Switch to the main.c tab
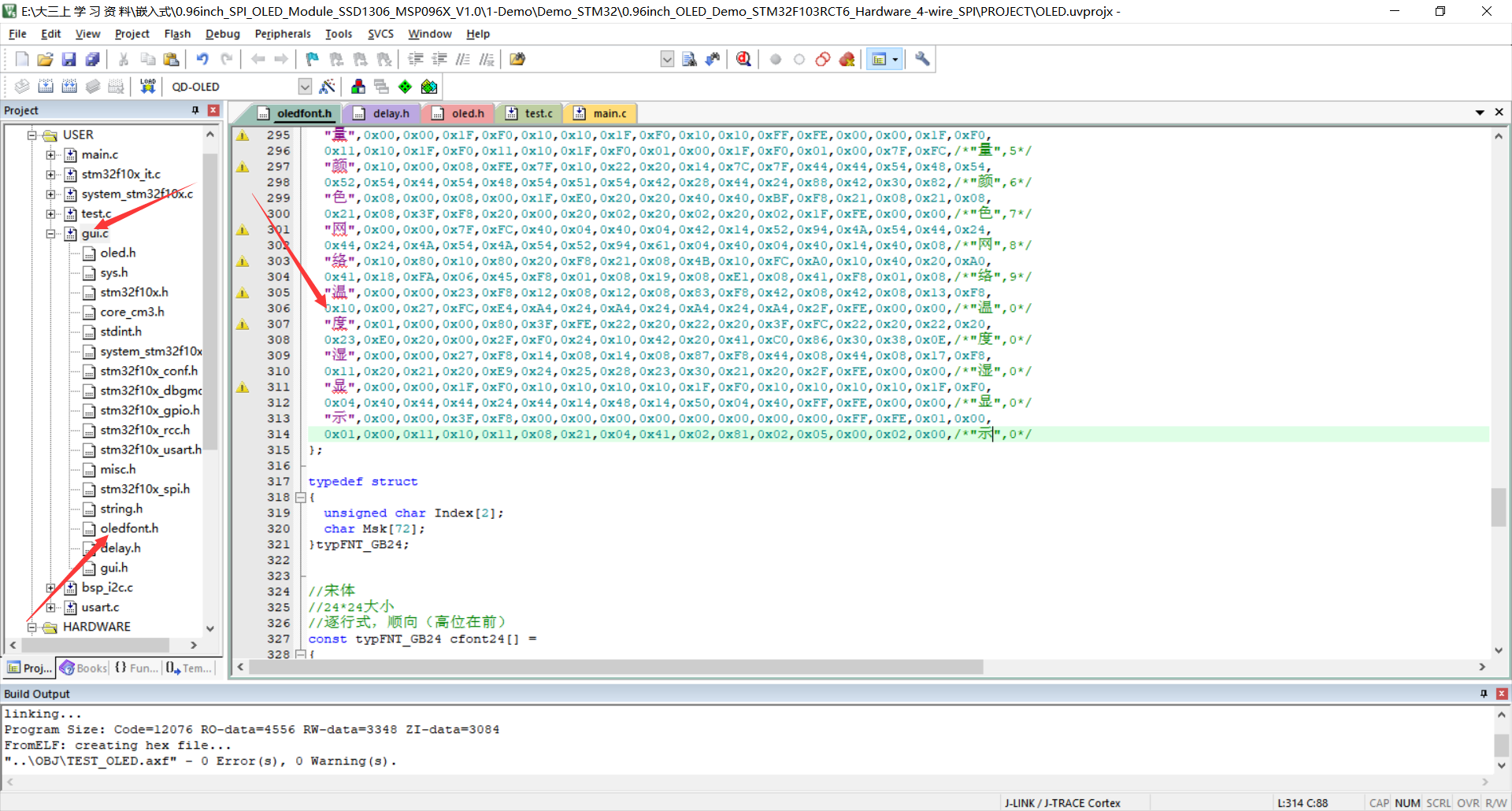Screen dimensions: 1512x811 601,113
